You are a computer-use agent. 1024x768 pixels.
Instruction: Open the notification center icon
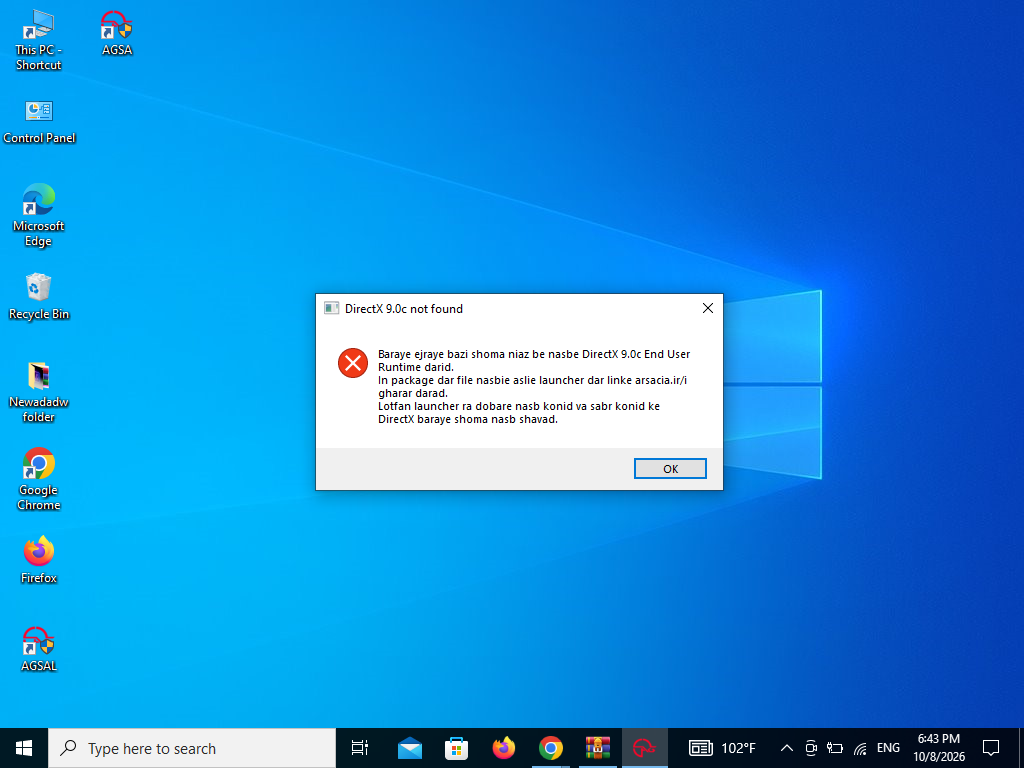coord(991,748)
